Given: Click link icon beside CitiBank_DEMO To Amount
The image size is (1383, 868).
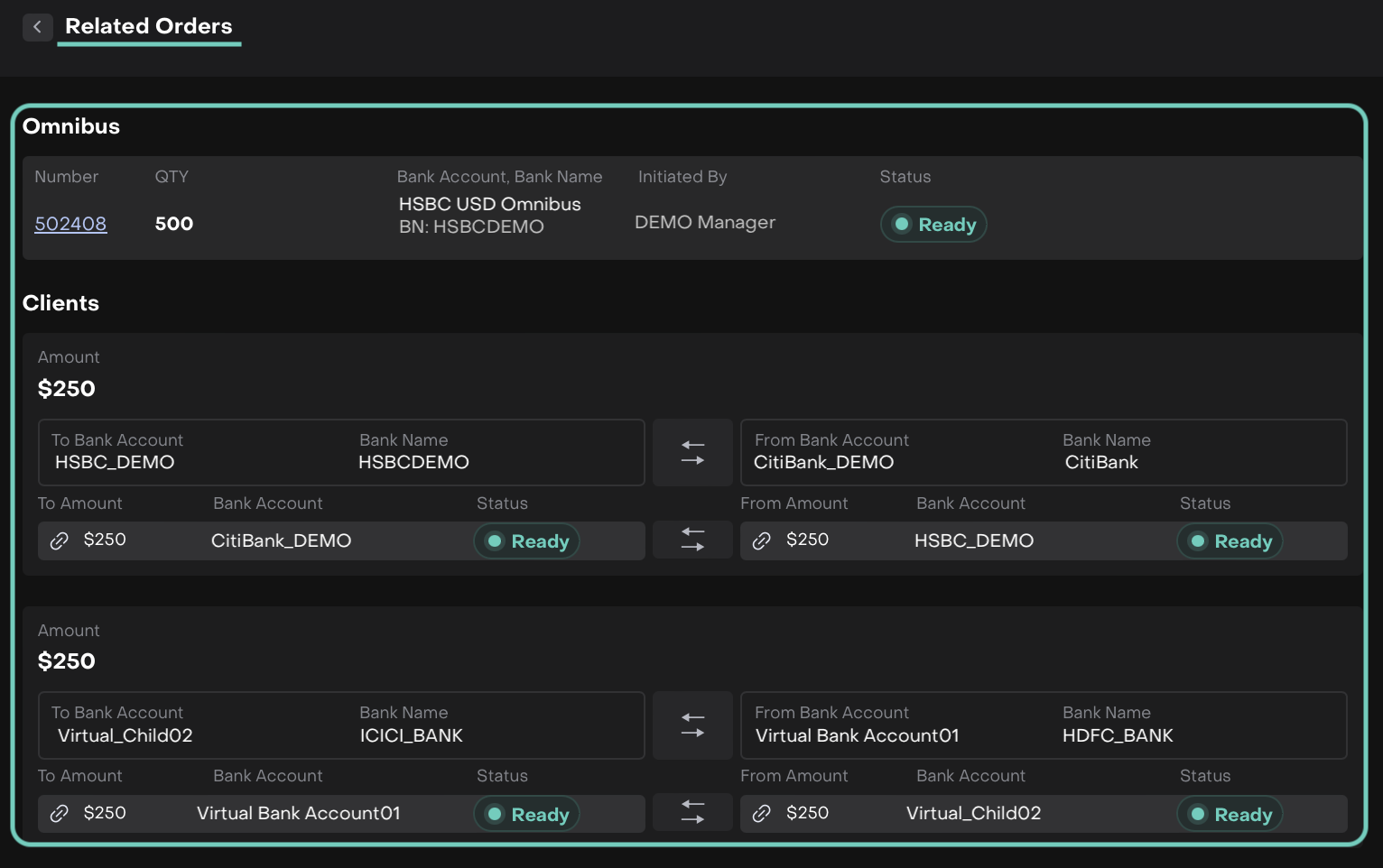Looking at the screenshot, I should point(60,540).
